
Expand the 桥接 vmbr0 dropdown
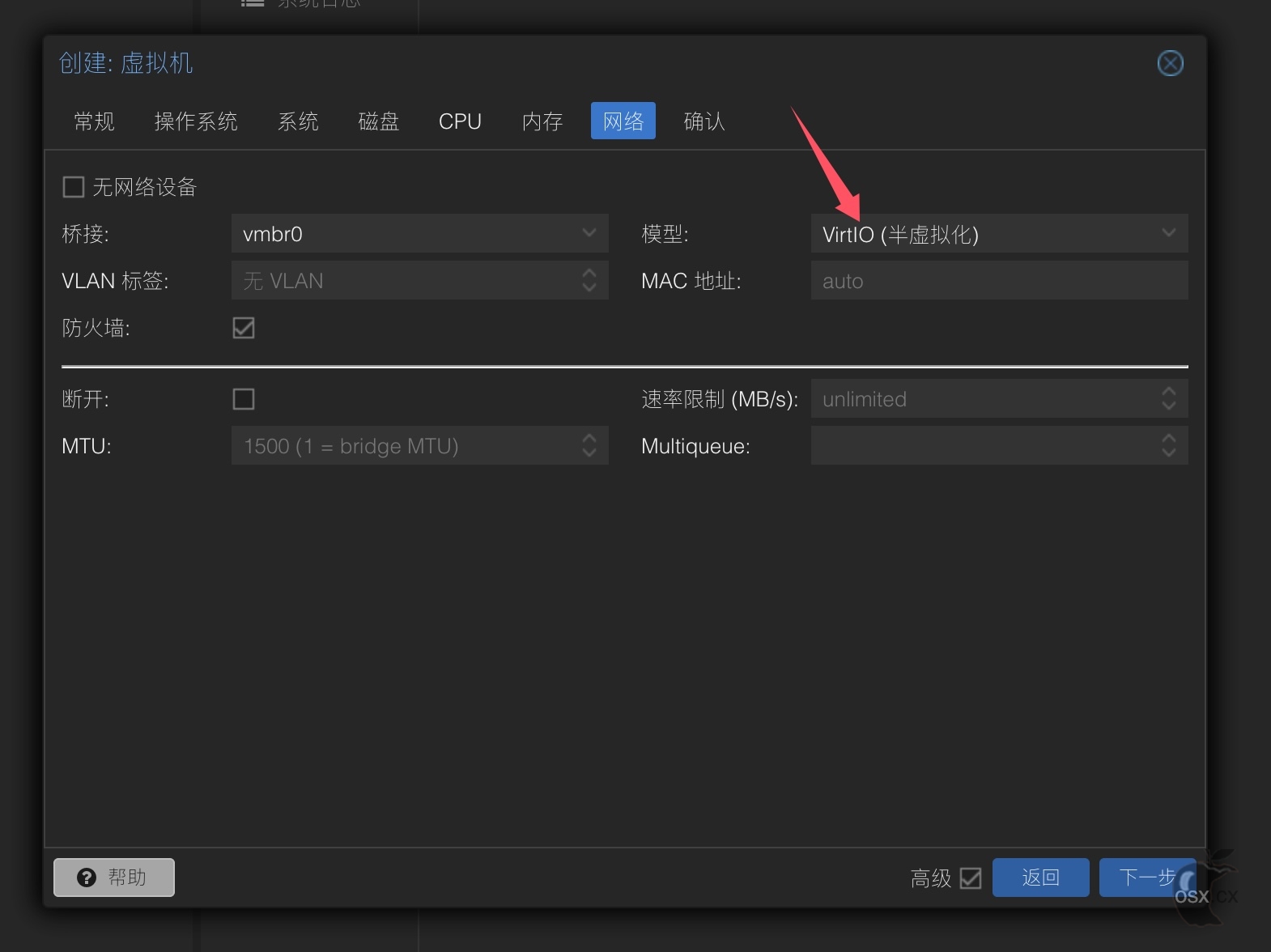coord(589,233)
